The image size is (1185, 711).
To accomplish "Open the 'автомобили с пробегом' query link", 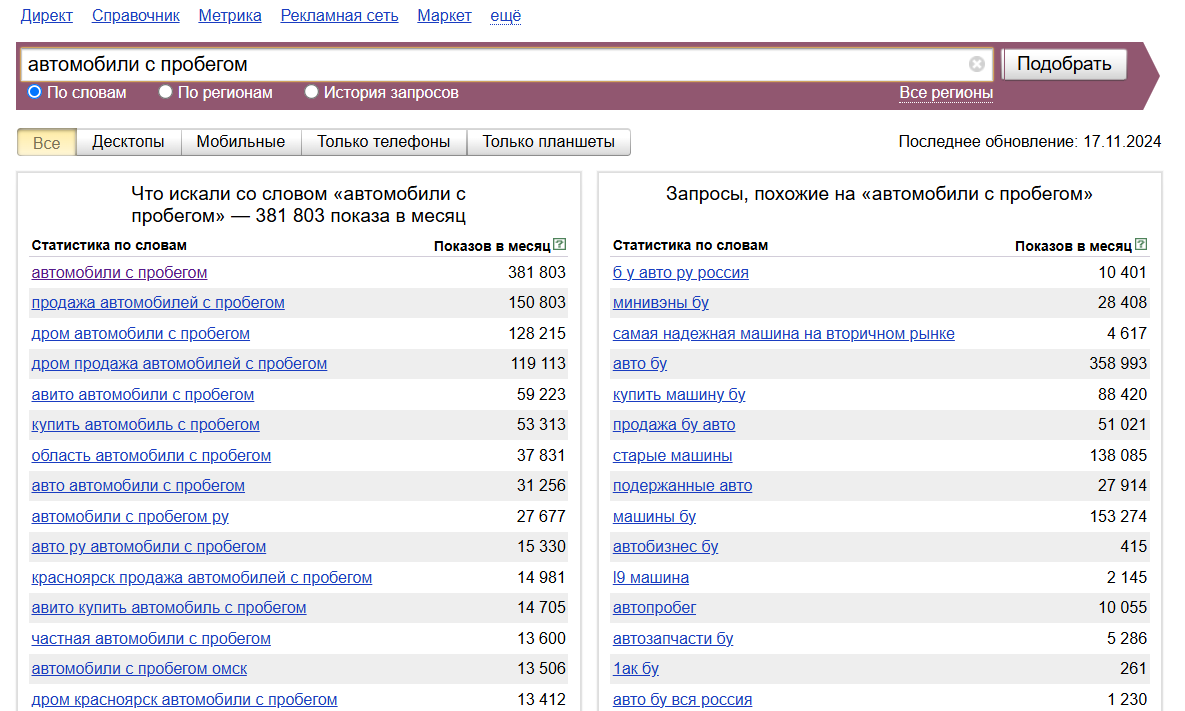I will [119, 273].
